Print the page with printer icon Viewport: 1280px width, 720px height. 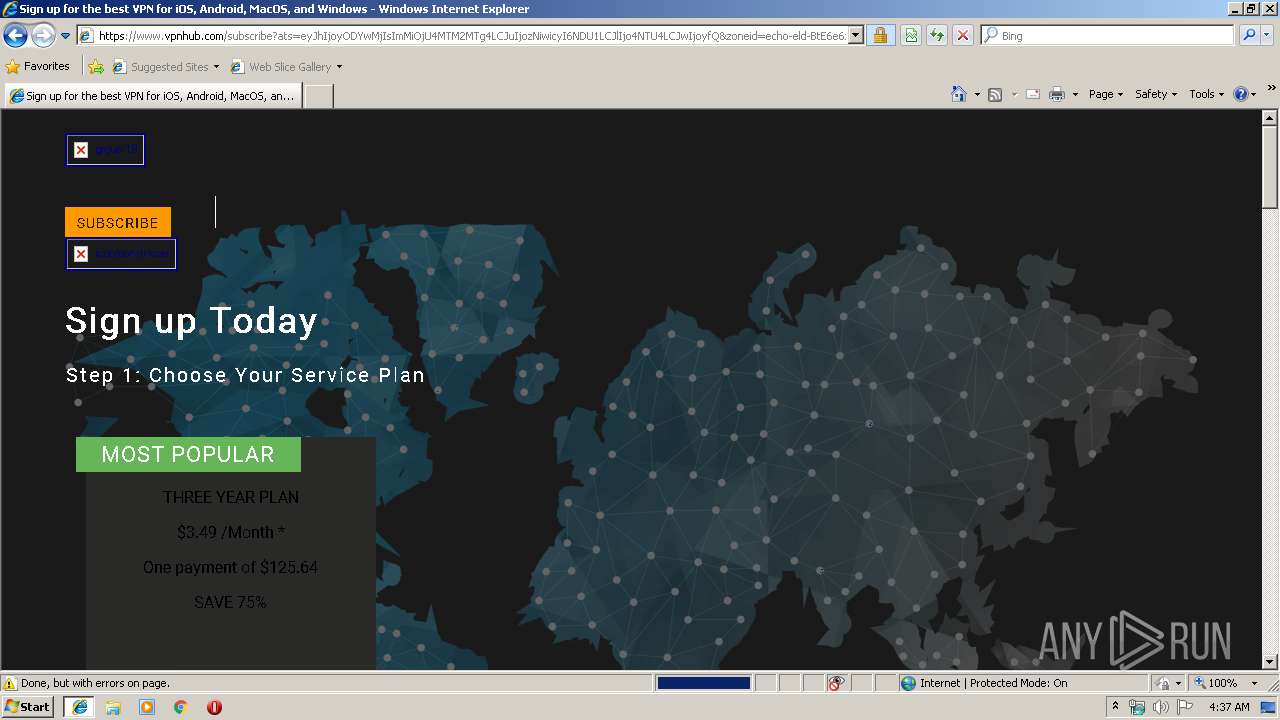click(1057, 94)
